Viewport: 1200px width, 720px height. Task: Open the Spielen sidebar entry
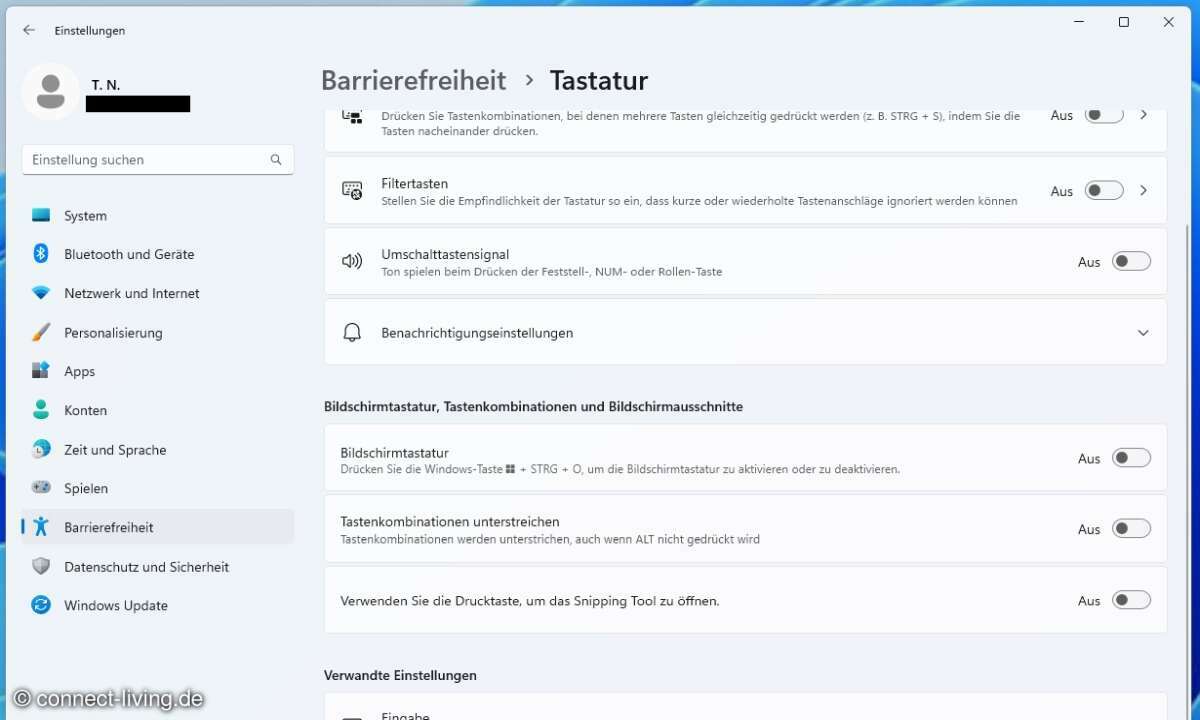click(158, 488)
